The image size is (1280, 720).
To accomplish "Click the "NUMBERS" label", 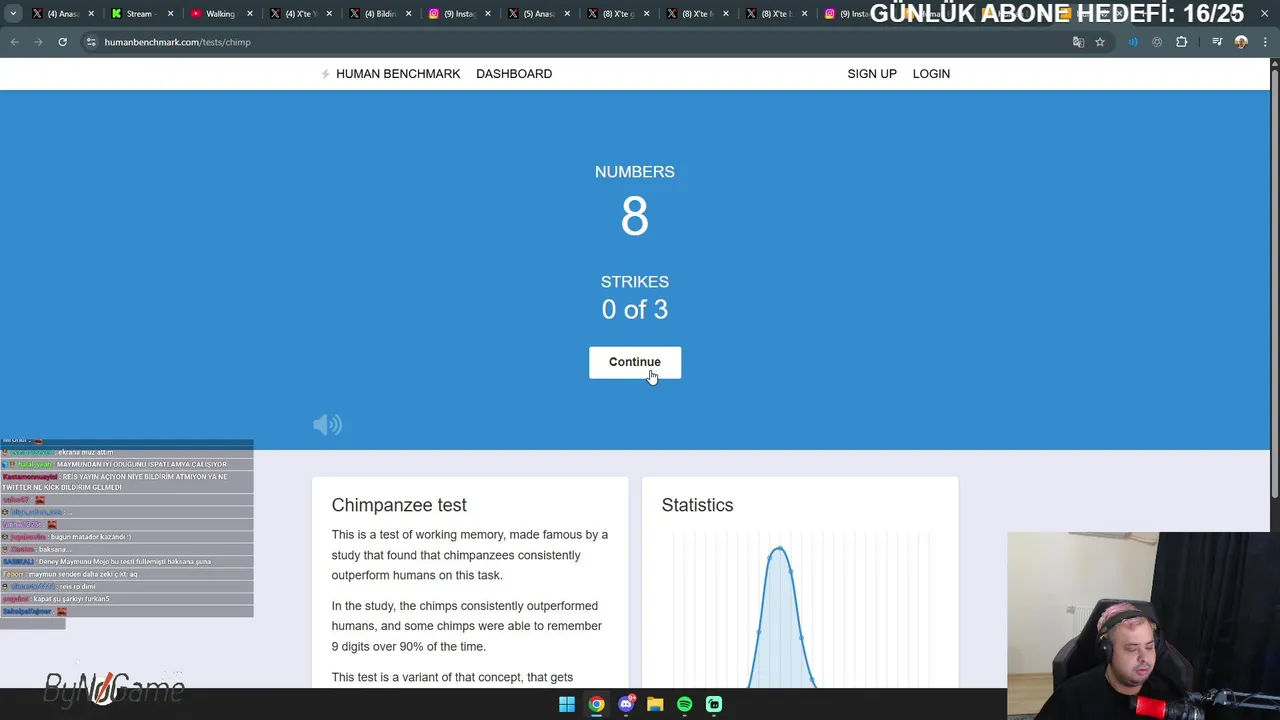I will click(635, 172).
